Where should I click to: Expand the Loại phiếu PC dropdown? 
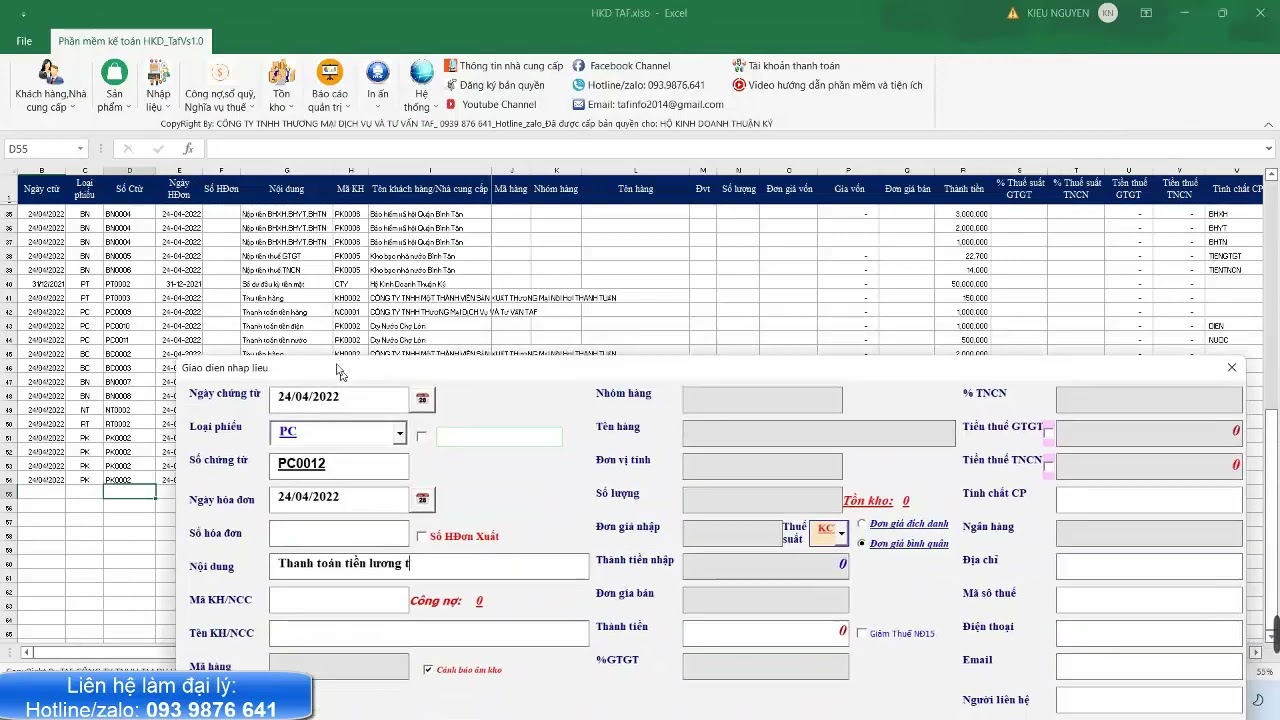[x=399, y=433]
